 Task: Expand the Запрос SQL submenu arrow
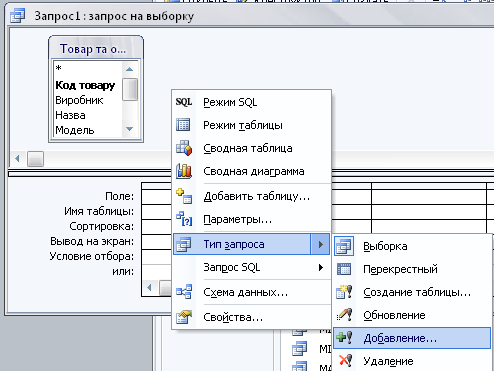(x=321, y=267)
